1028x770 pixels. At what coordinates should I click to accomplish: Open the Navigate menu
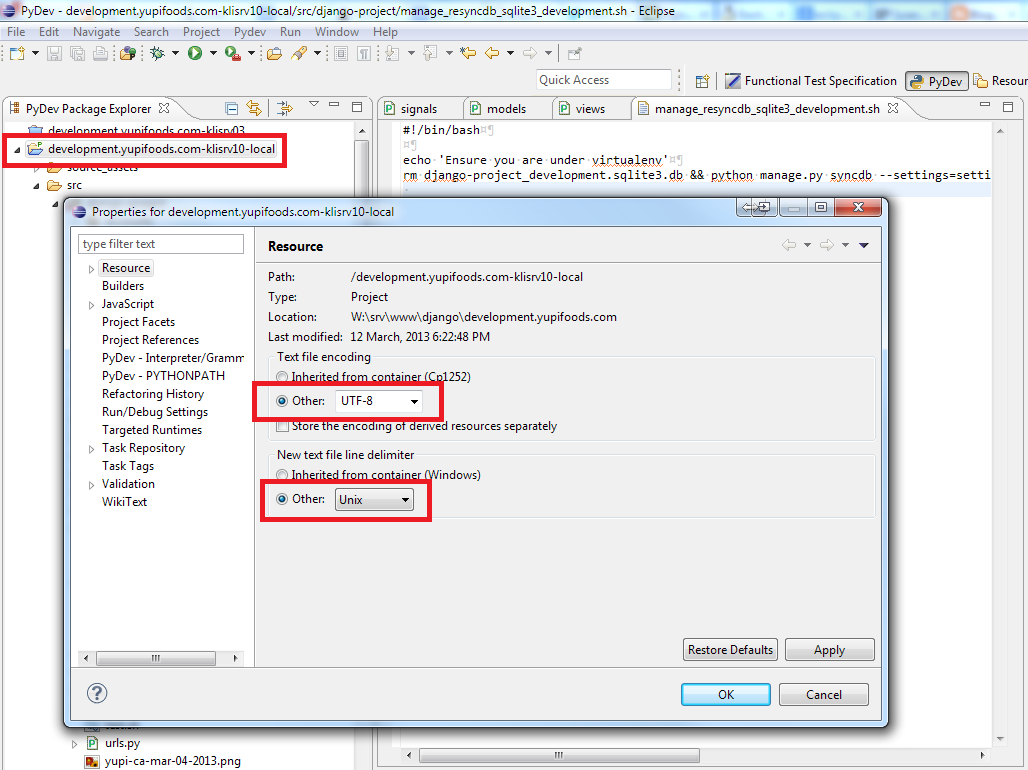click(x=96, y=31)
